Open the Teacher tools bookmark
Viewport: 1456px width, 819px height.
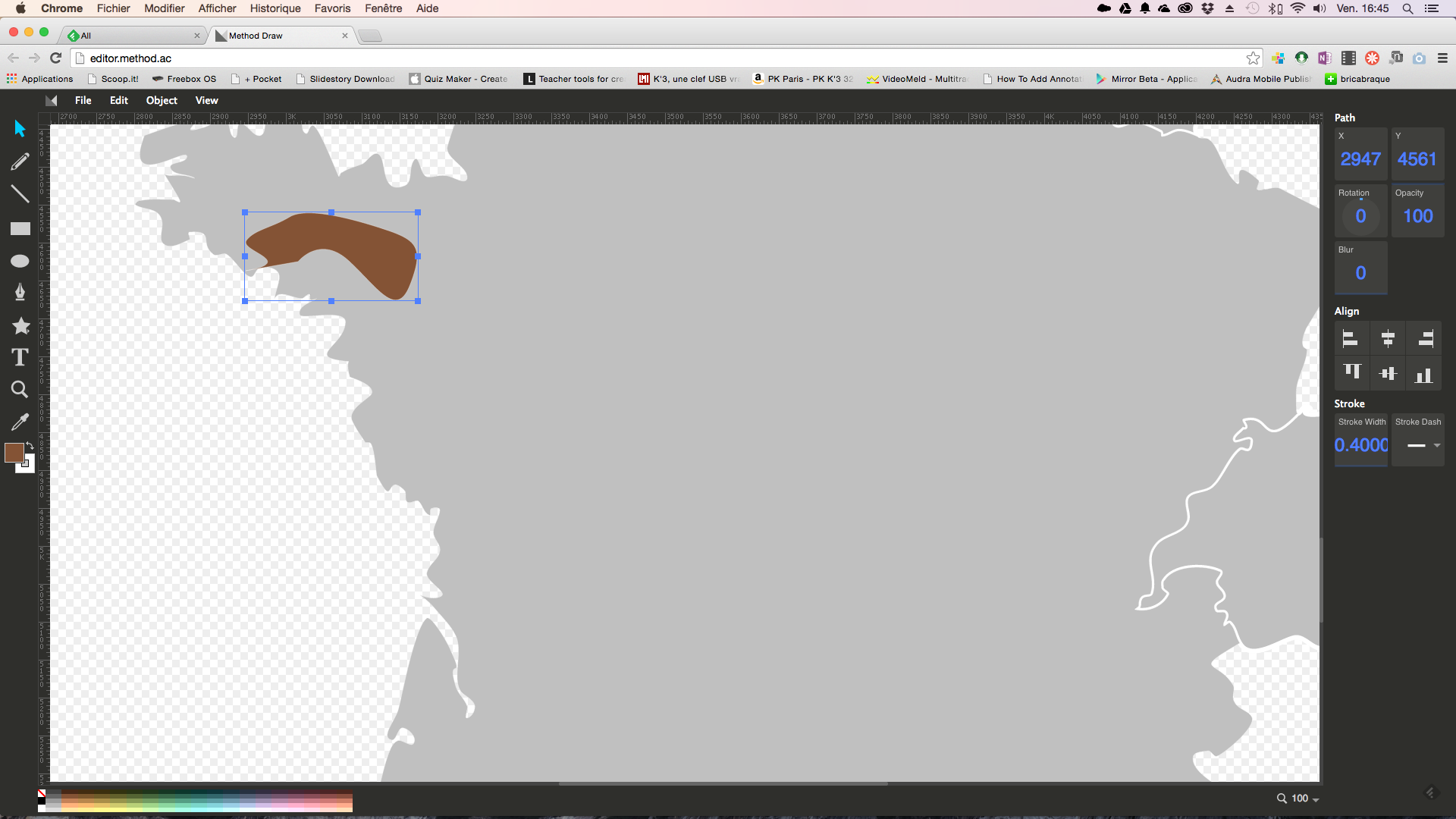pyautogui.click(x=574, y=79)
